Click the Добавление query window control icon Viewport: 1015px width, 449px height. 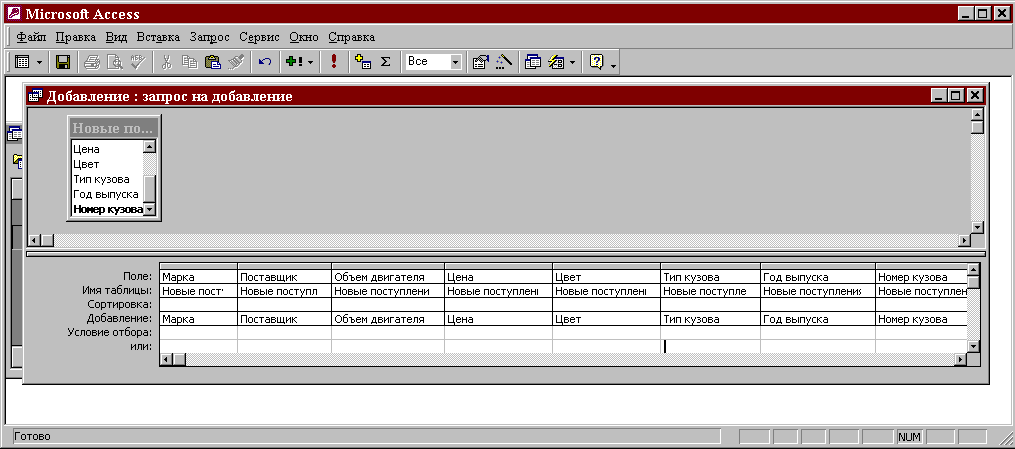pos(37,96)
